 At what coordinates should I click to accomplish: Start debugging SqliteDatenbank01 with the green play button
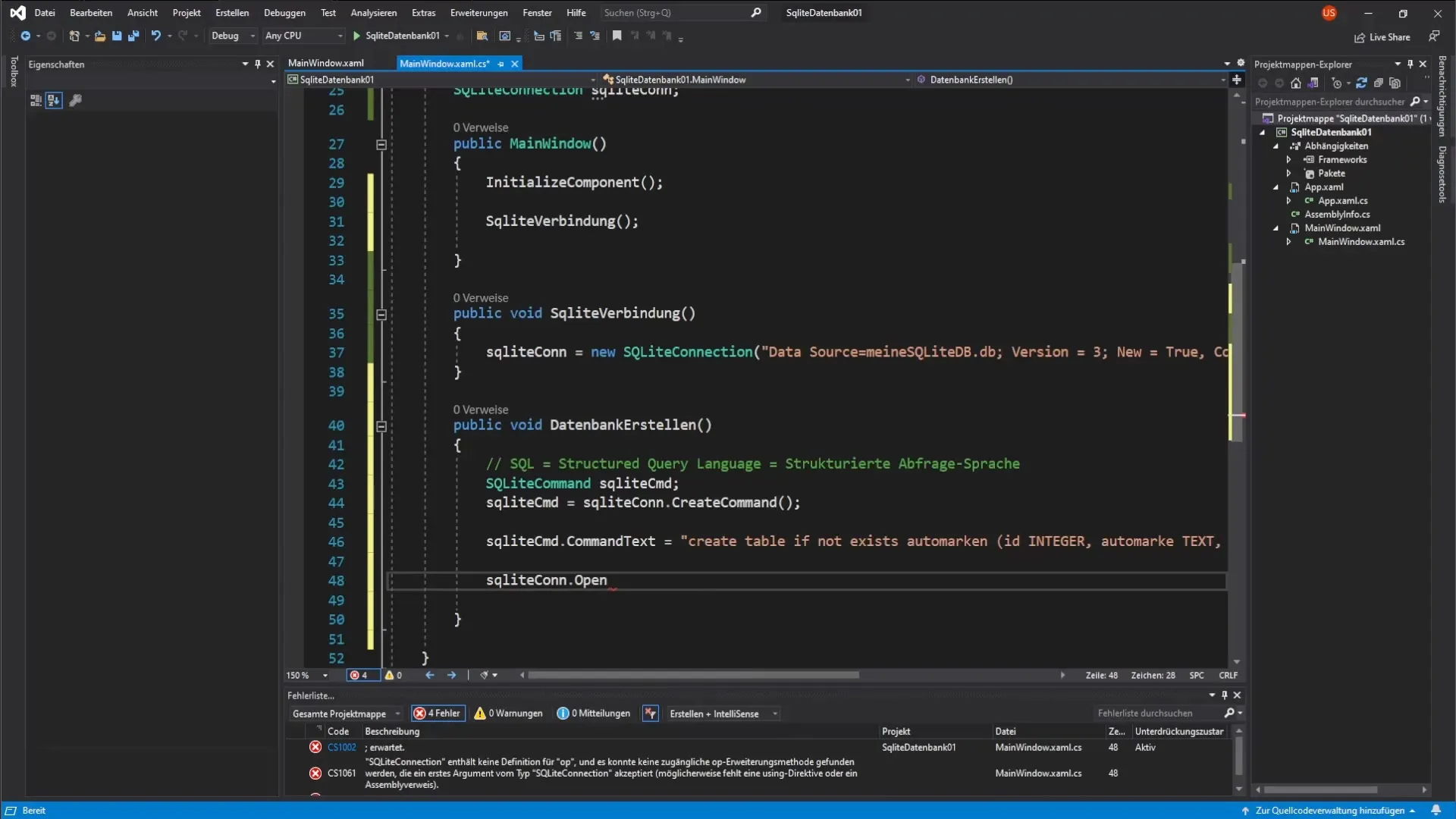coord(356,36)
